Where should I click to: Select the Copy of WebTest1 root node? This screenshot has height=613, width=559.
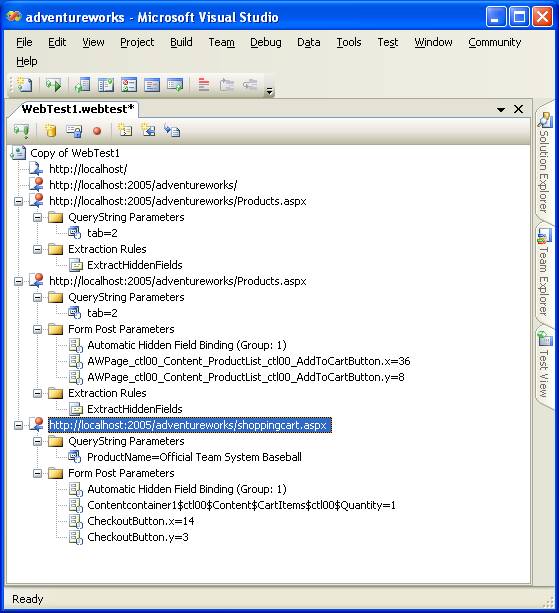coord(75,153)
